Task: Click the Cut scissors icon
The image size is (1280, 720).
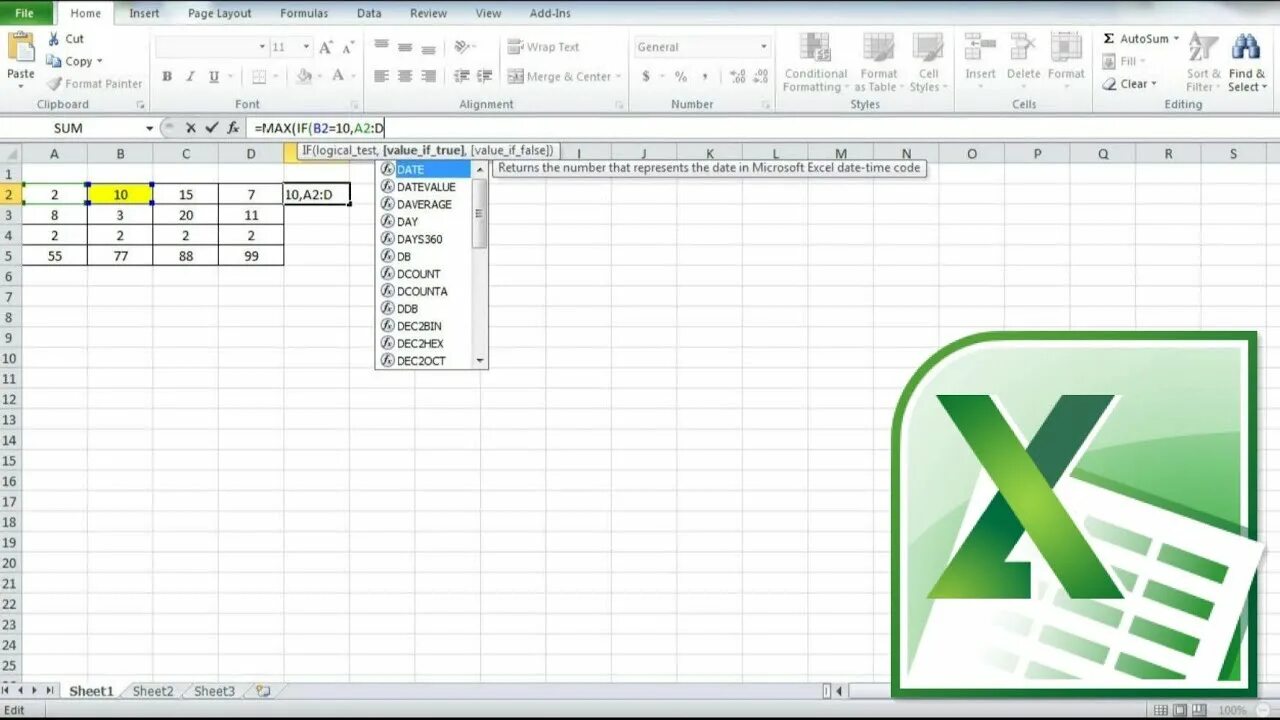Action: (54, 39)
